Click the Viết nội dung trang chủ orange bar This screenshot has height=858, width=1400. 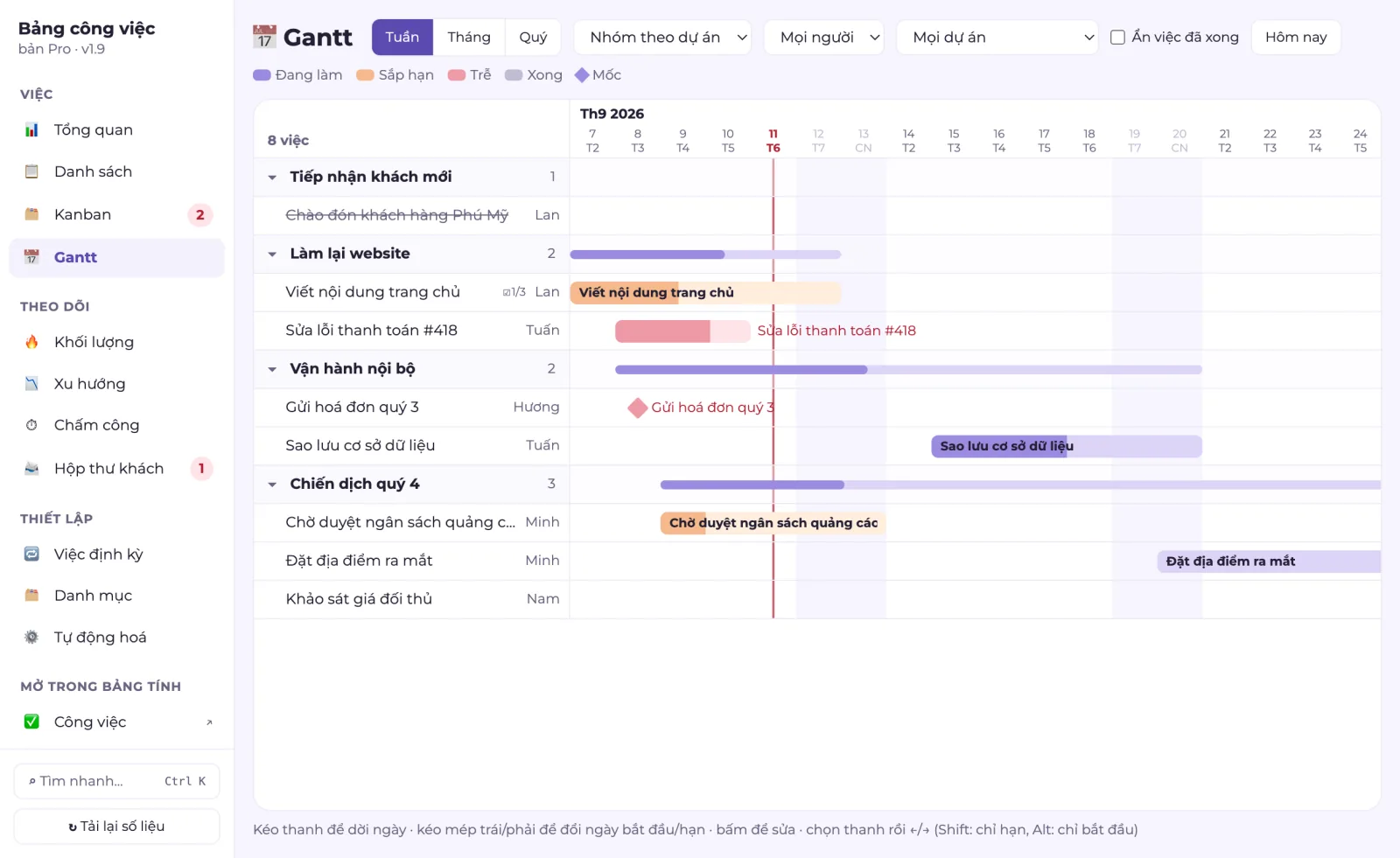click(705, 293)
